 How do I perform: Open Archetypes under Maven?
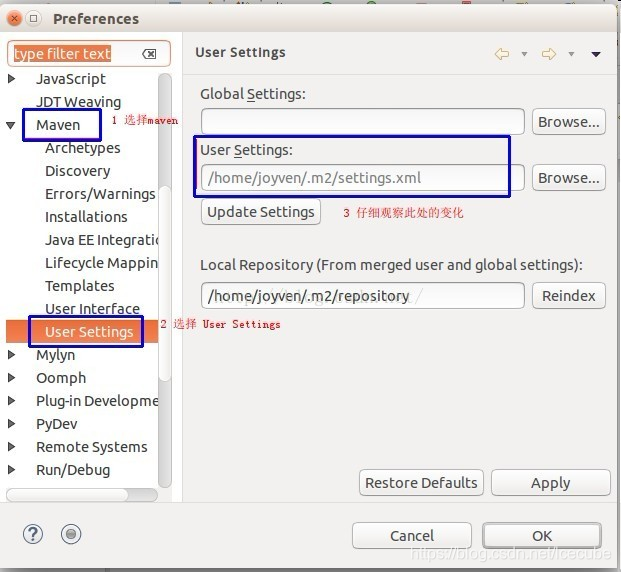tap(83, 148)
